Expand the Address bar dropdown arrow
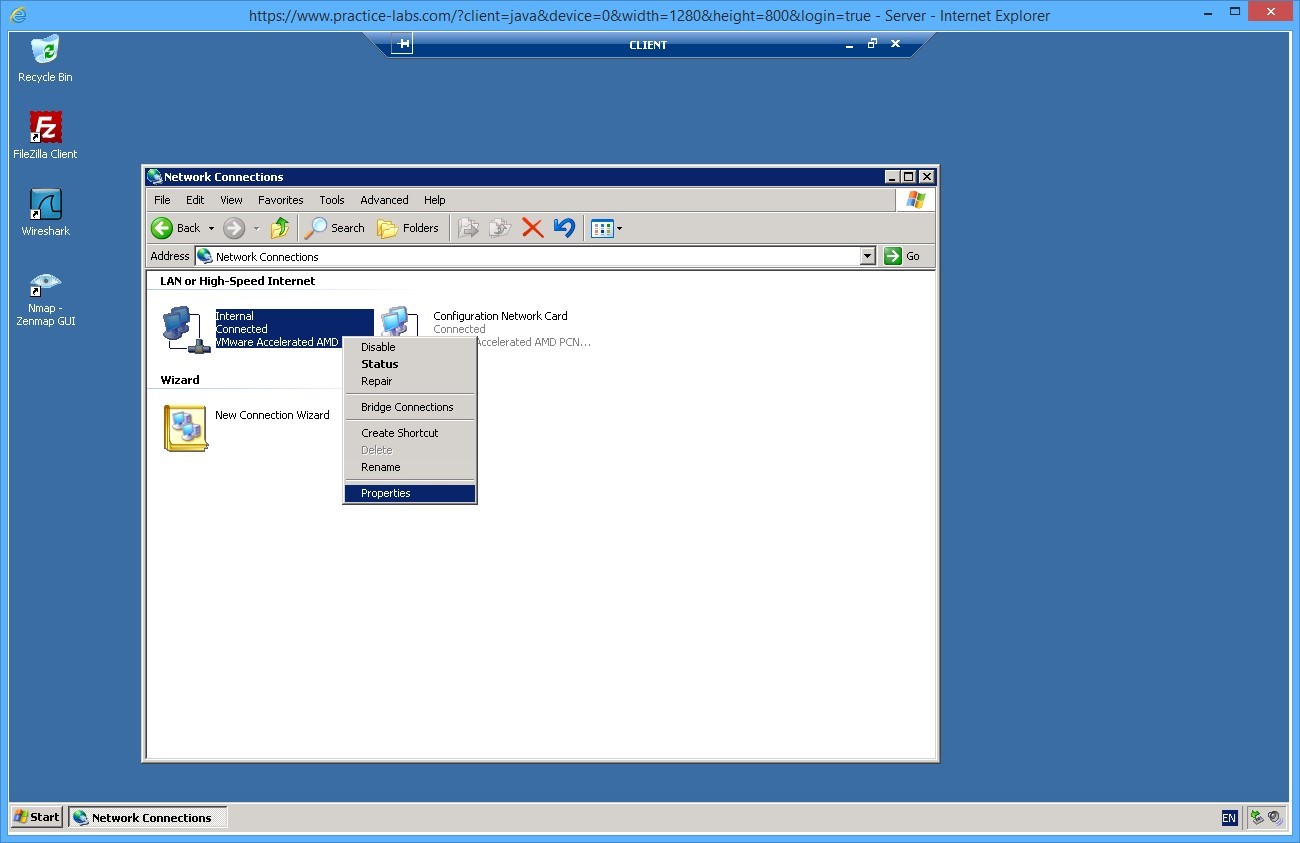Viewport: 1300px width, 843px height. pos(867,257)
